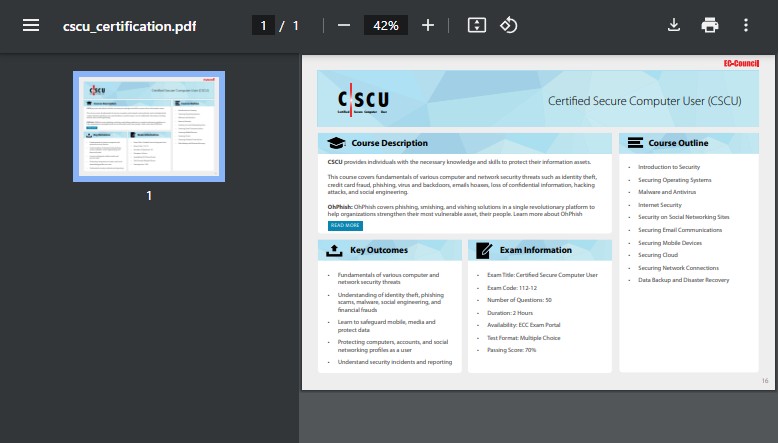
Task: Click the Course Description heading
Action: tap(390, 143)
